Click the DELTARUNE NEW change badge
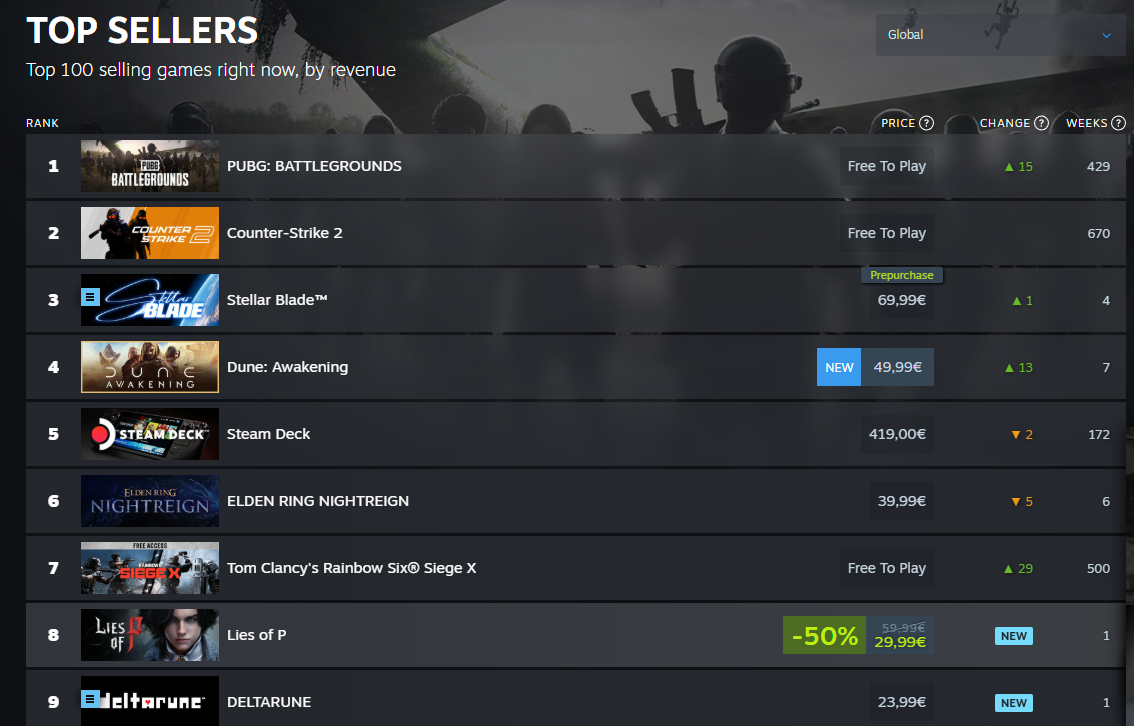Image resolution: width=1134 pixels, height=726 pixels. tap(1013, 703)
